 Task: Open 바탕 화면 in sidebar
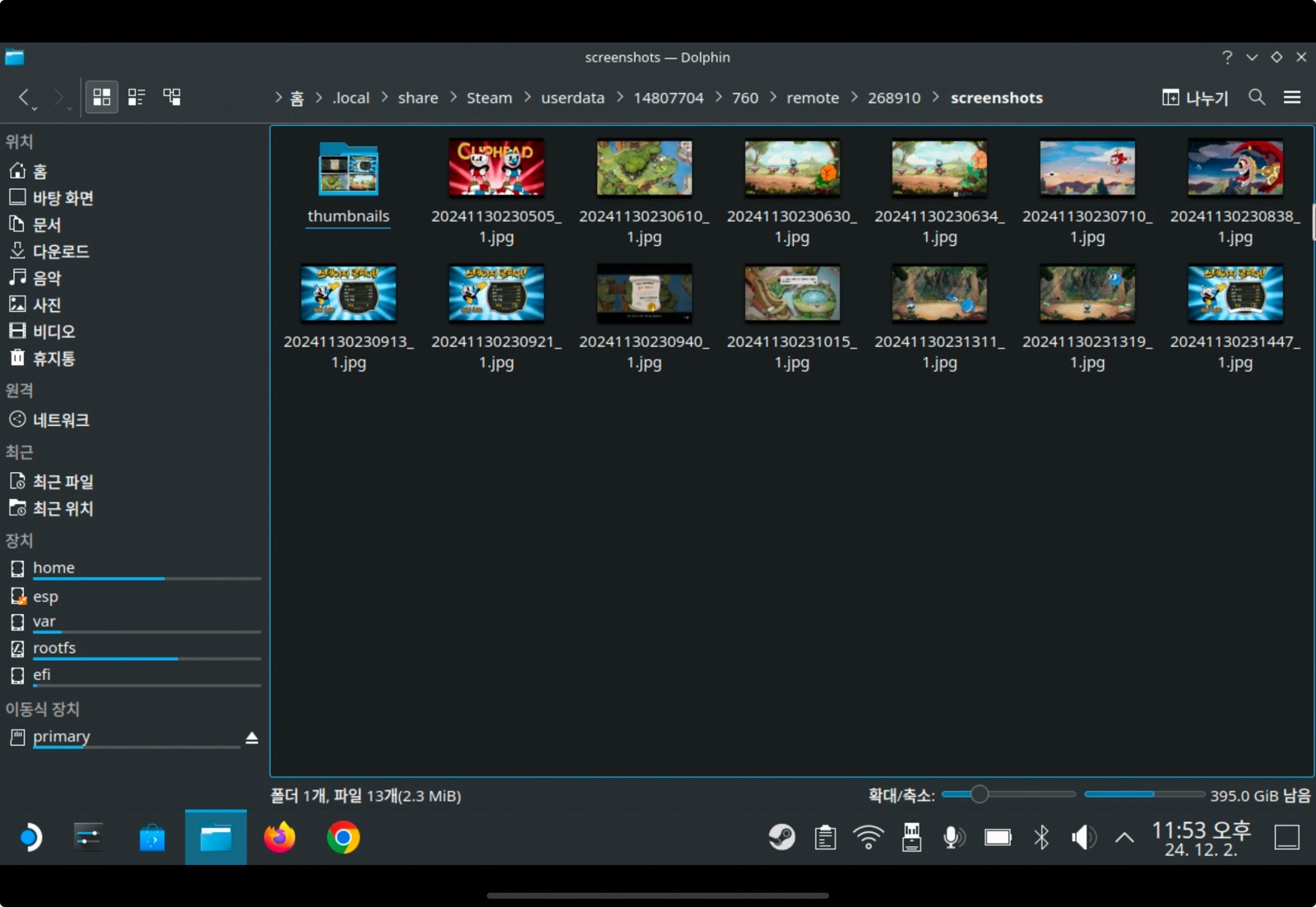133,197
